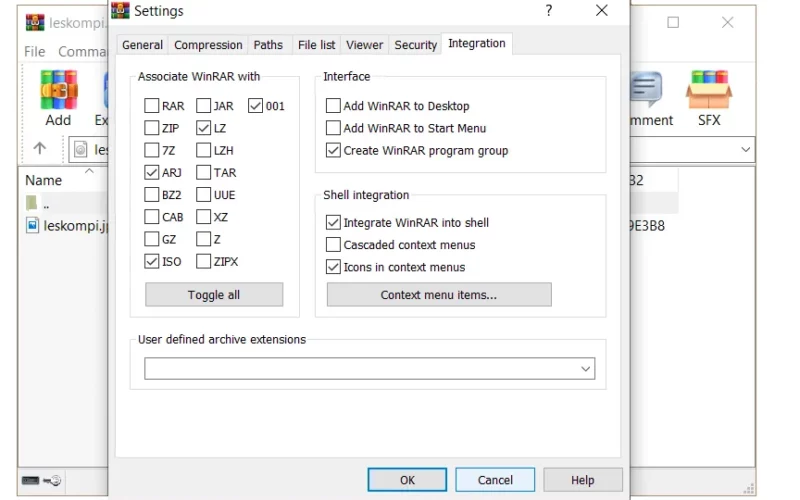Check the TAR association box
The height and width of the screenshot is (500, 800).
point(203,172)
